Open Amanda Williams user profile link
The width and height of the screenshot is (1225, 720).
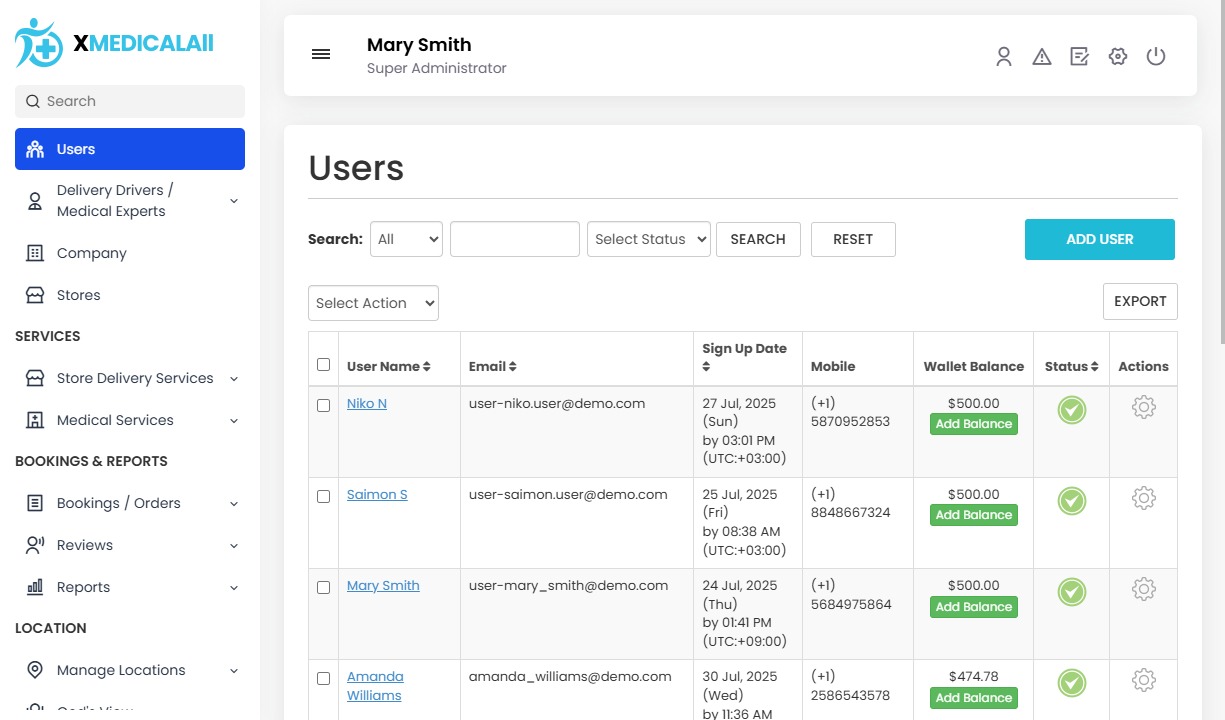tap(375, 685)
